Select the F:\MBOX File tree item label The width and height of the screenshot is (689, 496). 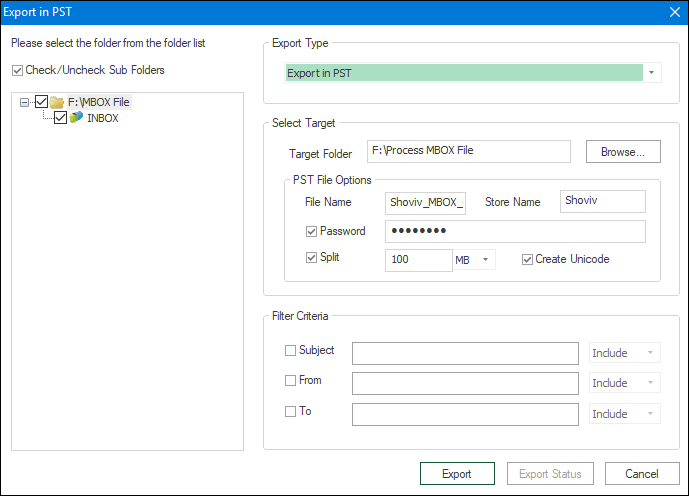pyautogui.click(x=99, y=102)
